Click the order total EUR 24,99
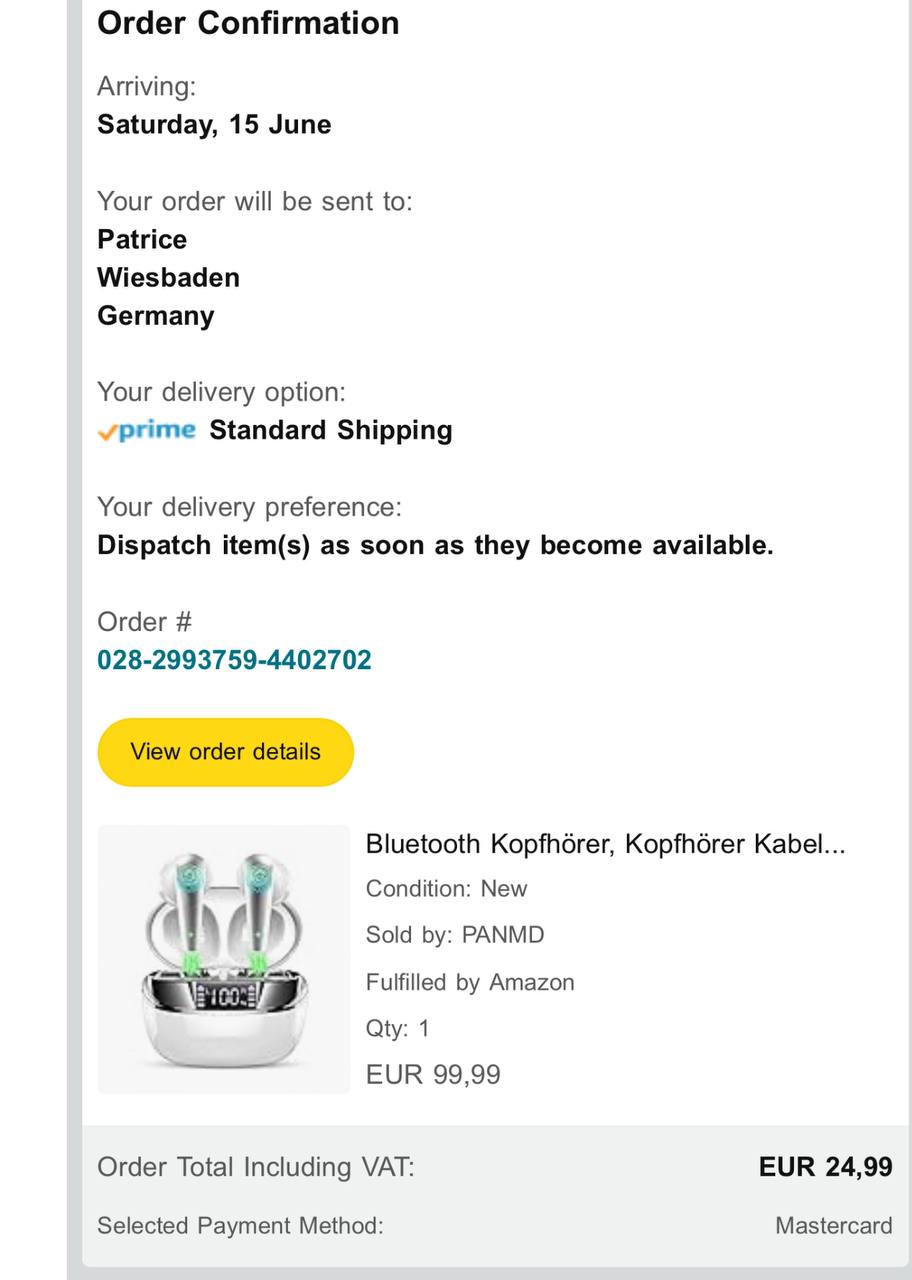The height and width of the screenshot is (1280, 912). pos(825,1167)
